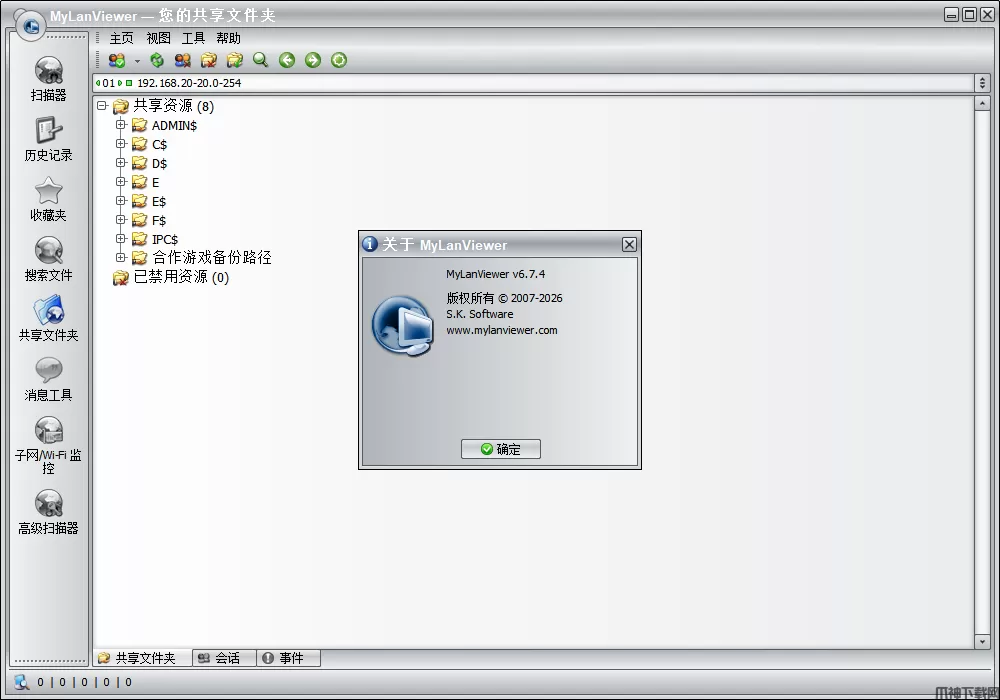Open the 收藏夹 favorites panel
The image size is (1000, 700).
pyautogui.click(x=48, y=199)
